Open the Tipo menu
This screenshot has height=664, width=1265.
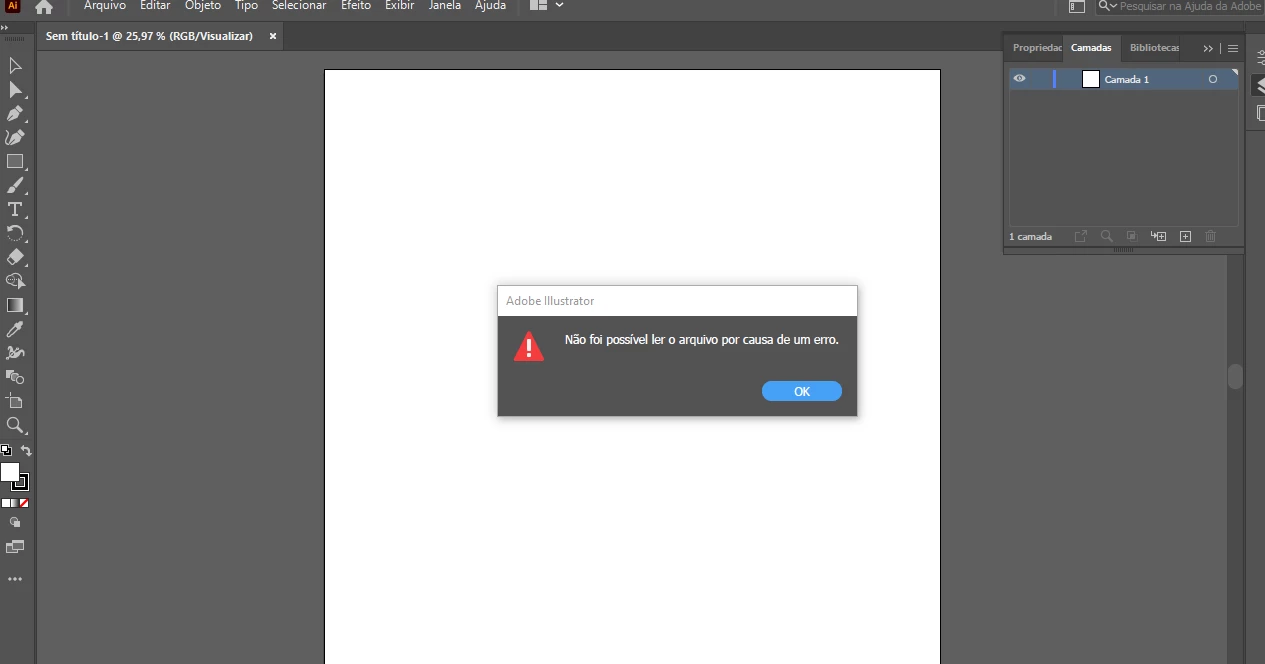[x=246, y=6]
